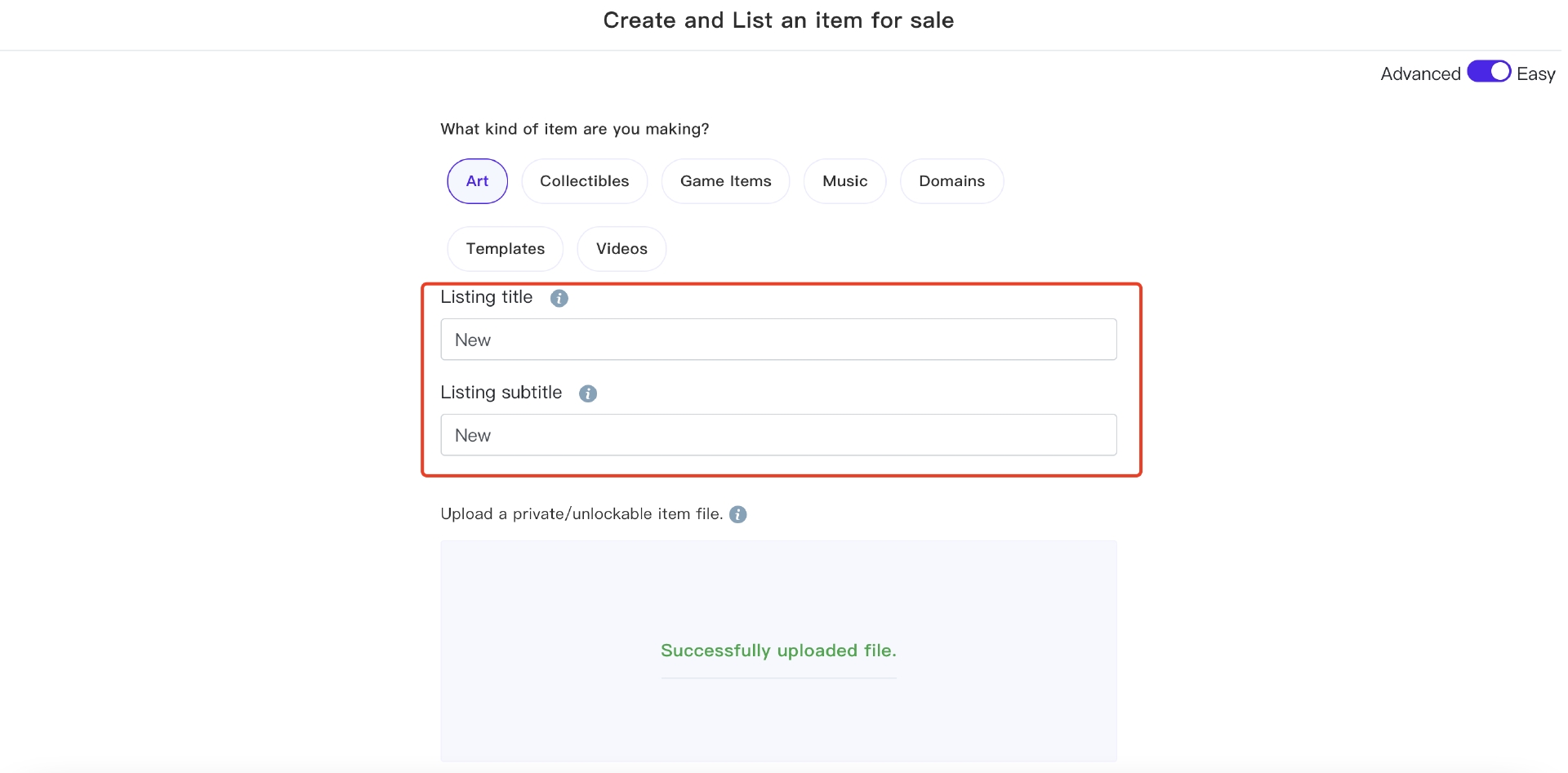The image size is (1568, 773).
Task: Click the Listing title label text
Action: tap(487, 297)
